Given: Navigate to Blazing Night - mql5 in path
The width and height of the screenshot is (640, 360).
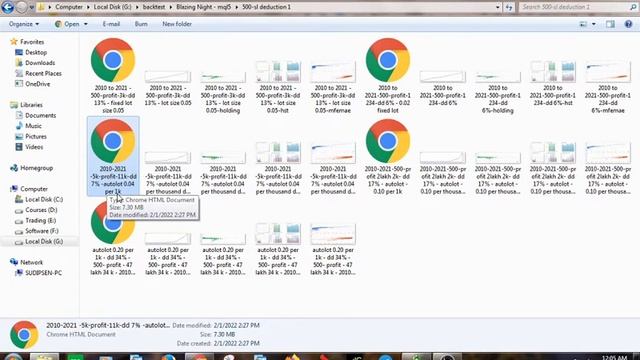Looking at the screenshot, I should click(x=203, y=7).
